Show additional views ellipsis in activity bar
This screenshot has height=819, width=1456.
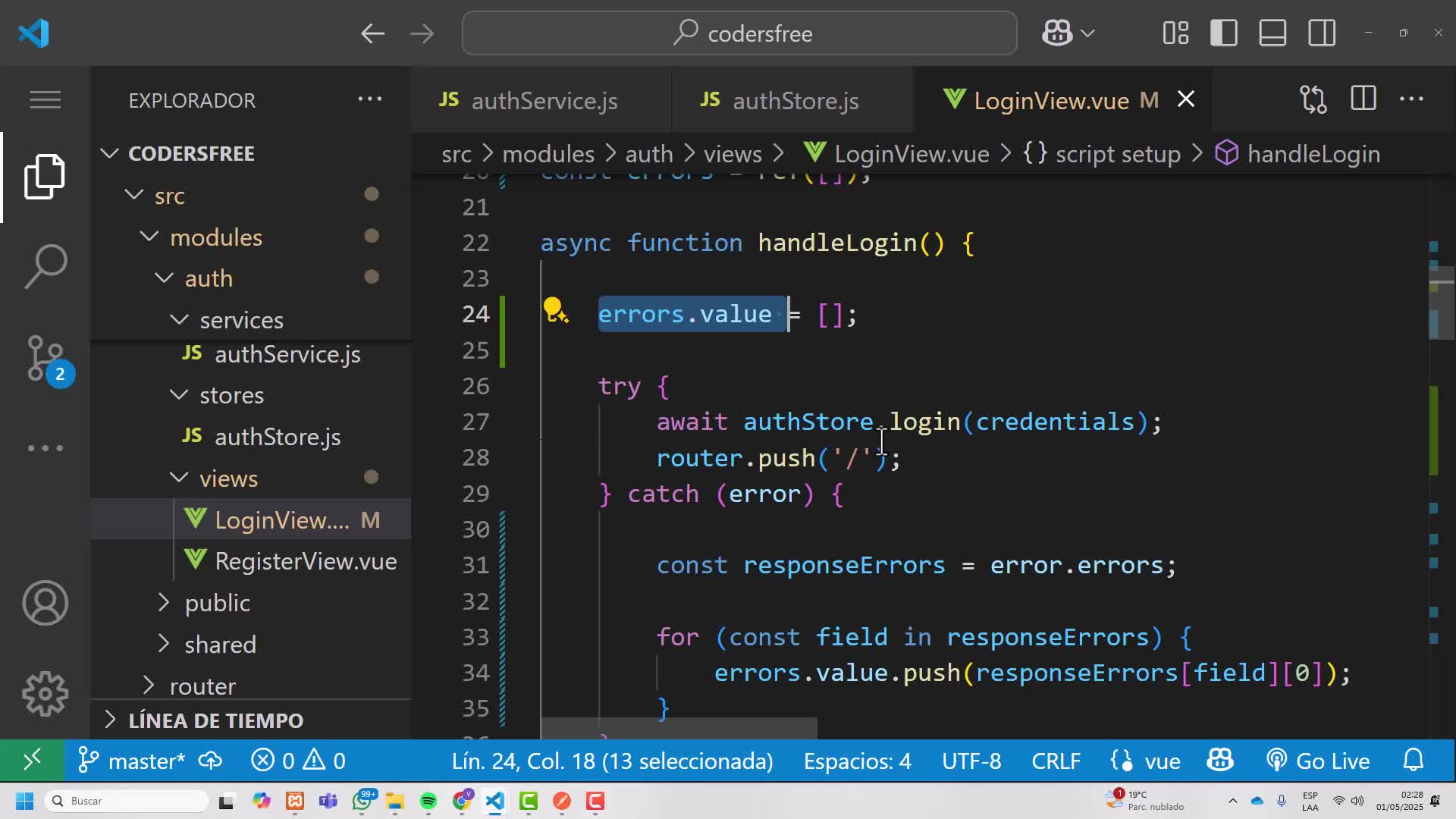(x=45, y=448)
